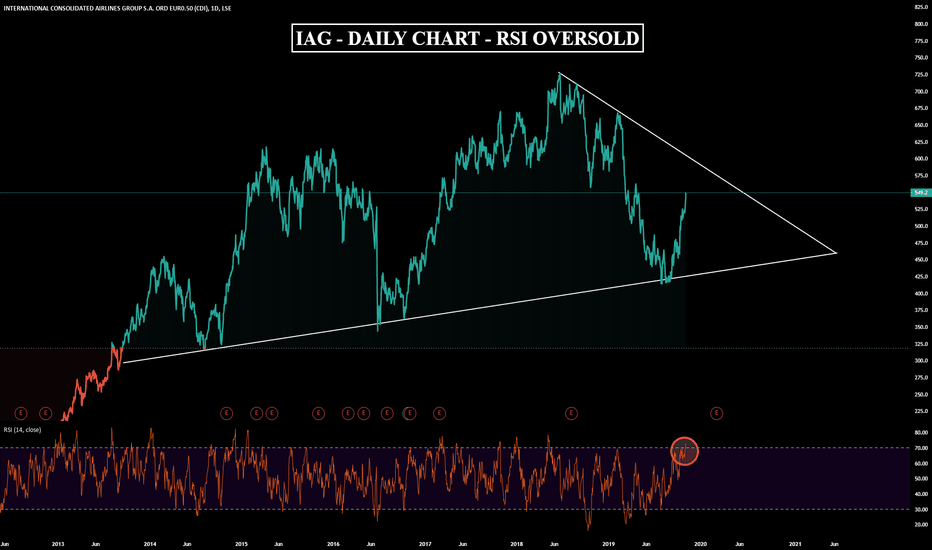Click the 2014 label on time axis
932x550 pixels.
pos(150,544)
